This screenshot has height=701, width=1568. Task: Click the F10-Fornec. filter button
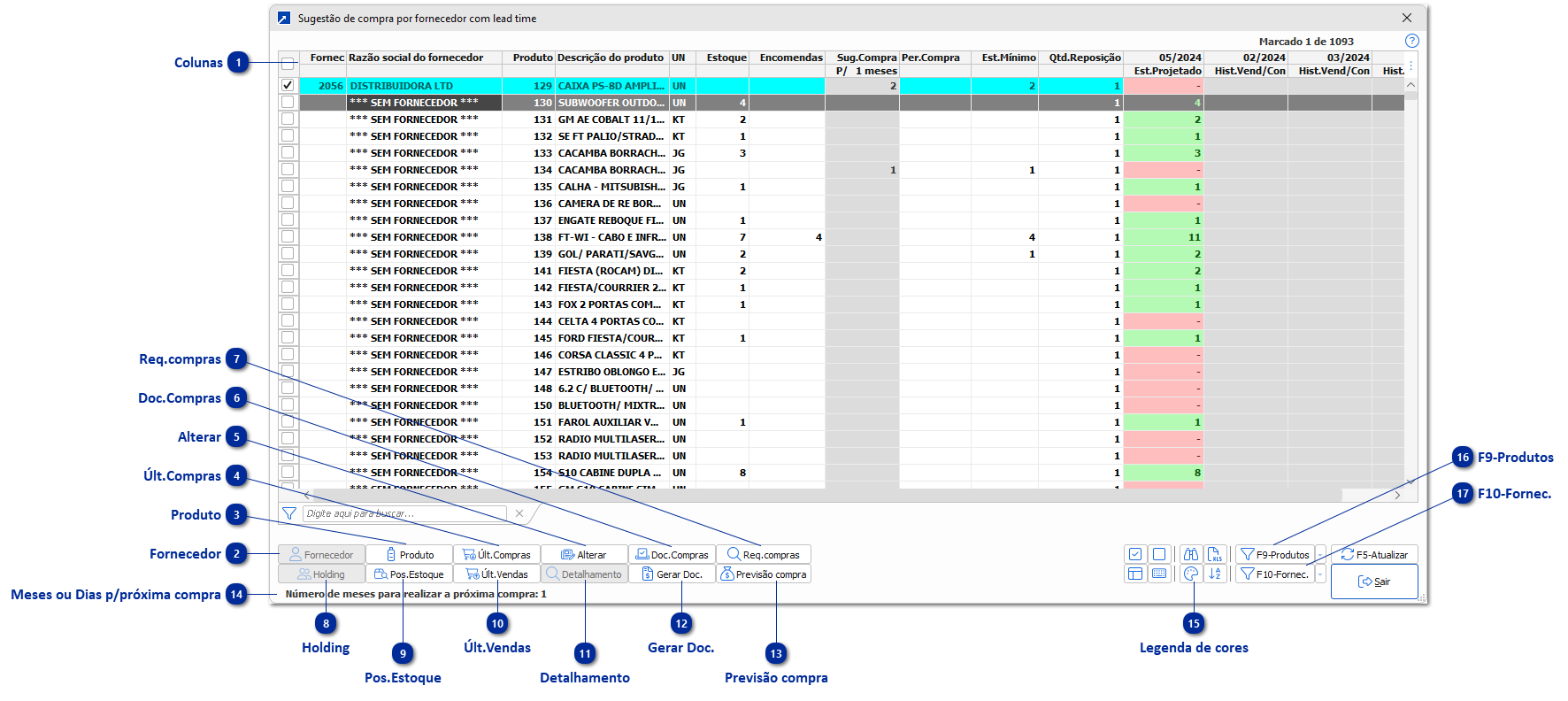click(x=1275, y=574)
